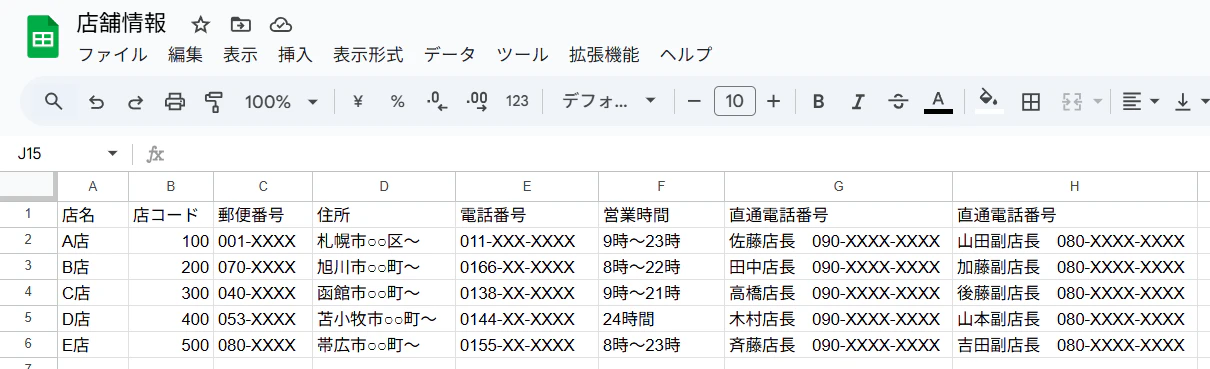Open the 123 number formats menu

coord(517,101)
